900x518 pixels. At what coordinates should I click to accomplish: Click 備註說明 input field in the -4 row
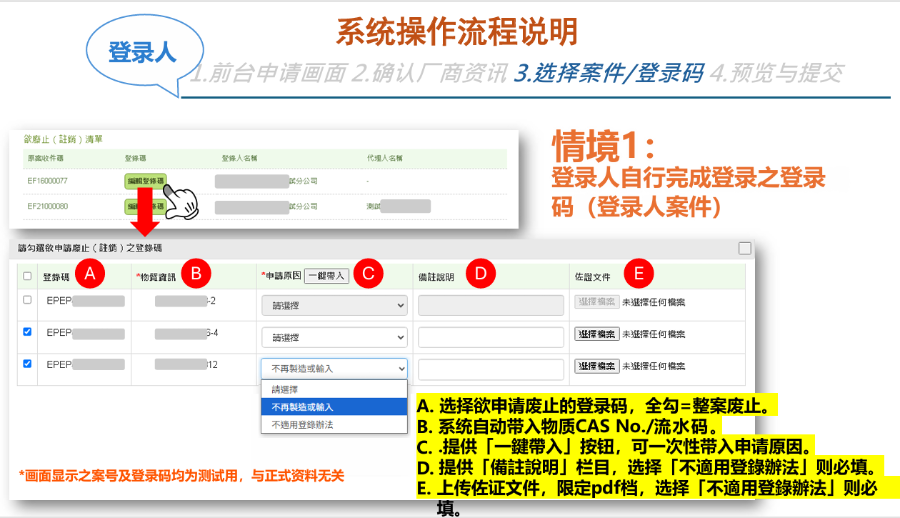click(x=491, y=338)
